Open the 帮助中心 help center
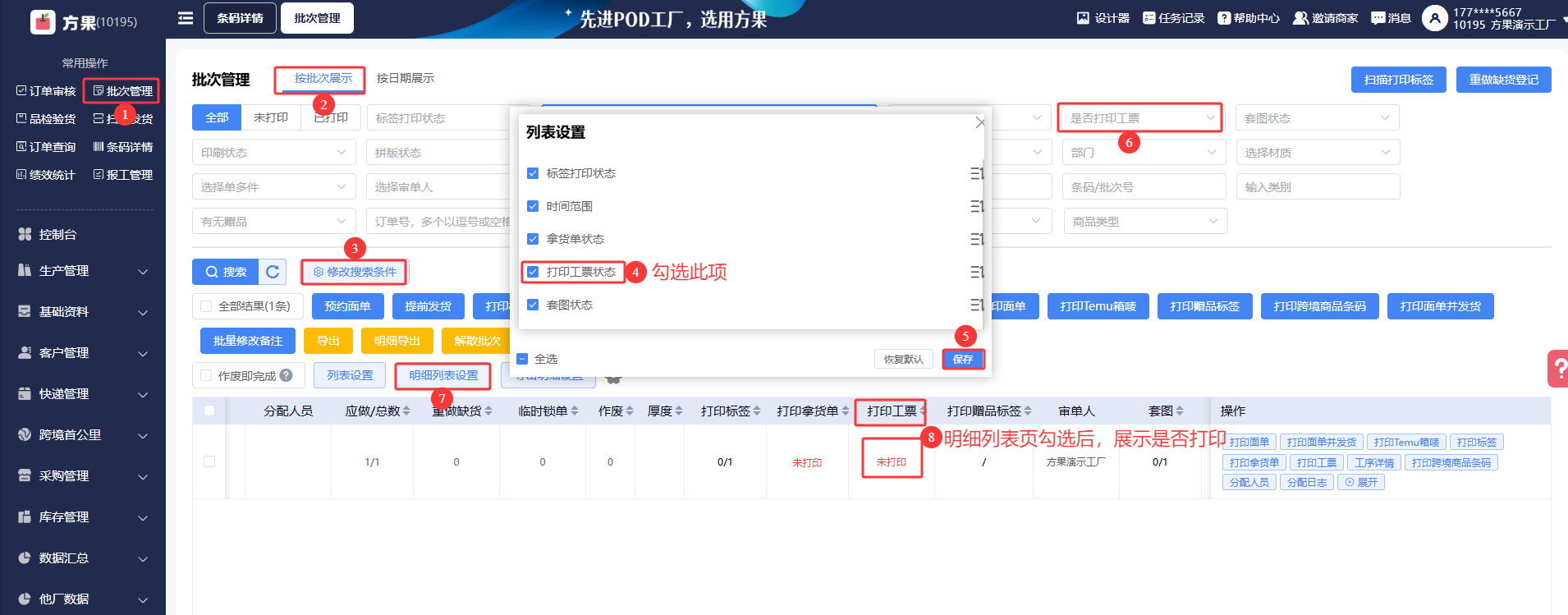 point(1248,18)
